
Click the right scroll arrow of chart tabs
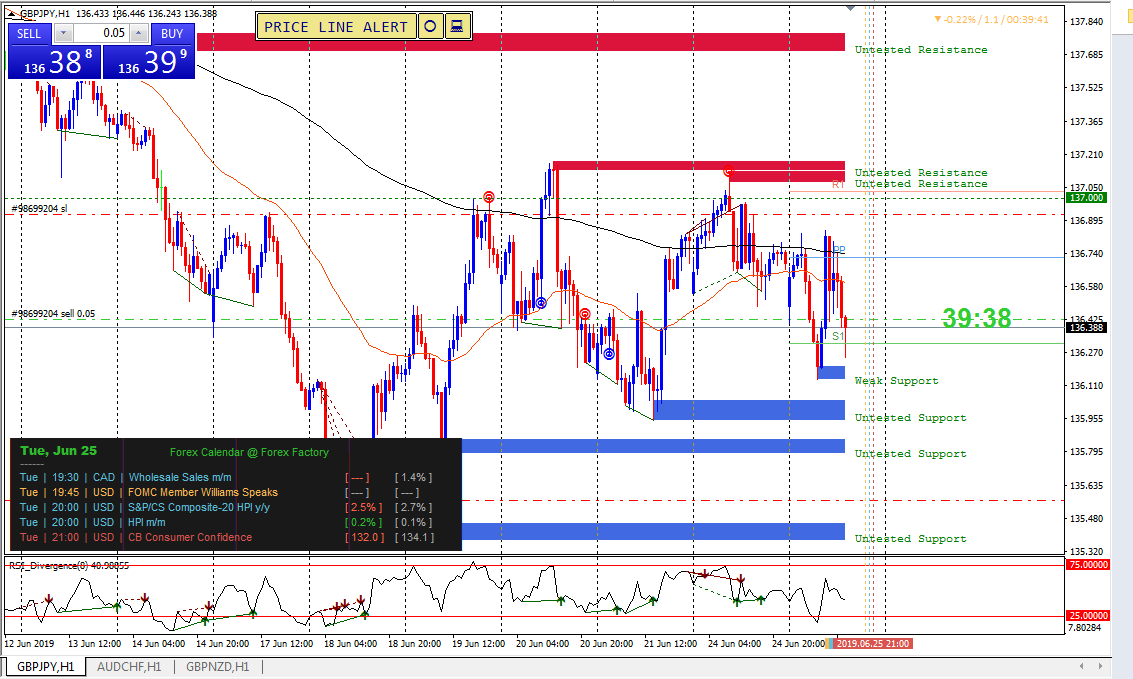[x=1100, y=666]
